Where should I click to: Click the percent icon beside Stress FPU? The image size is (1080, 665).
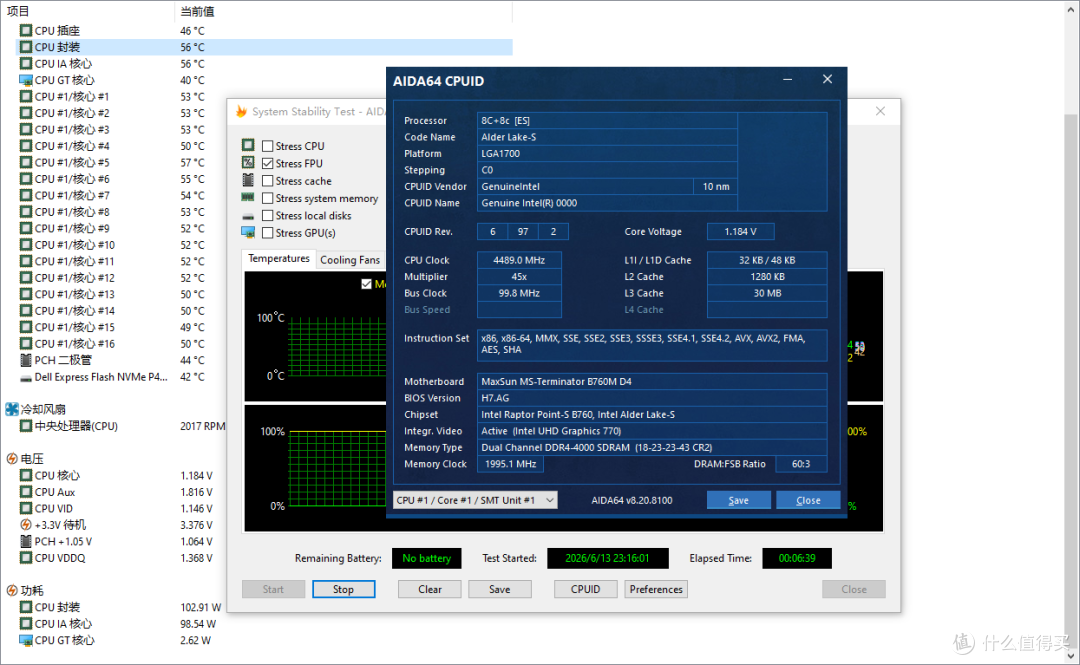tap(248, 163)
